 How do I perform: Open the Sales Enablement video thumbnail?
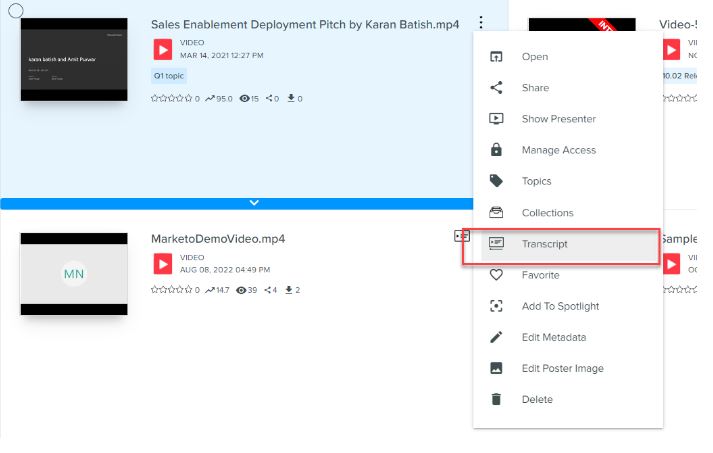pyautogui.click(x=74, y=59)
